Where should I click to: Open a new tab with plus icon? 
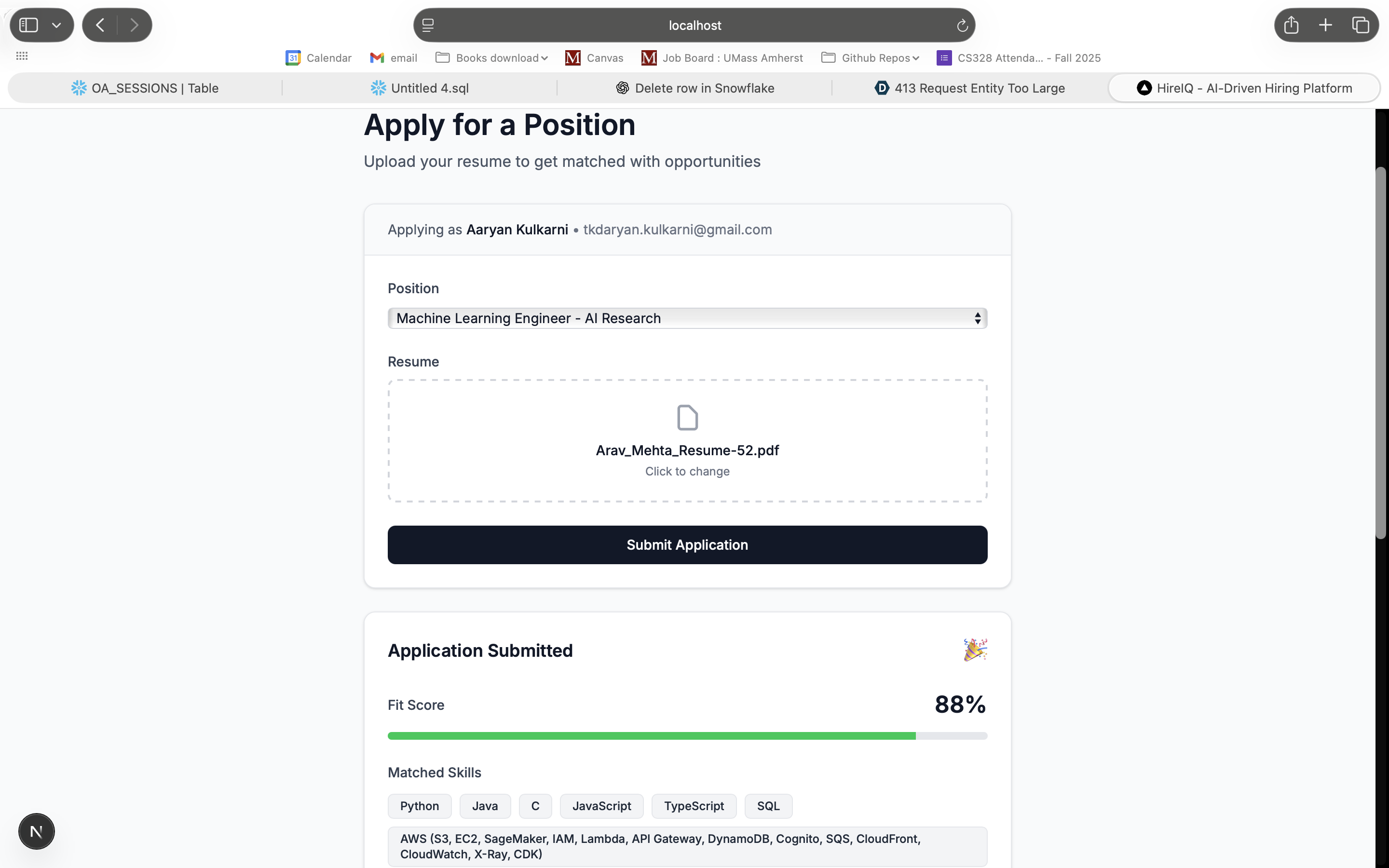click(1325, 25)
